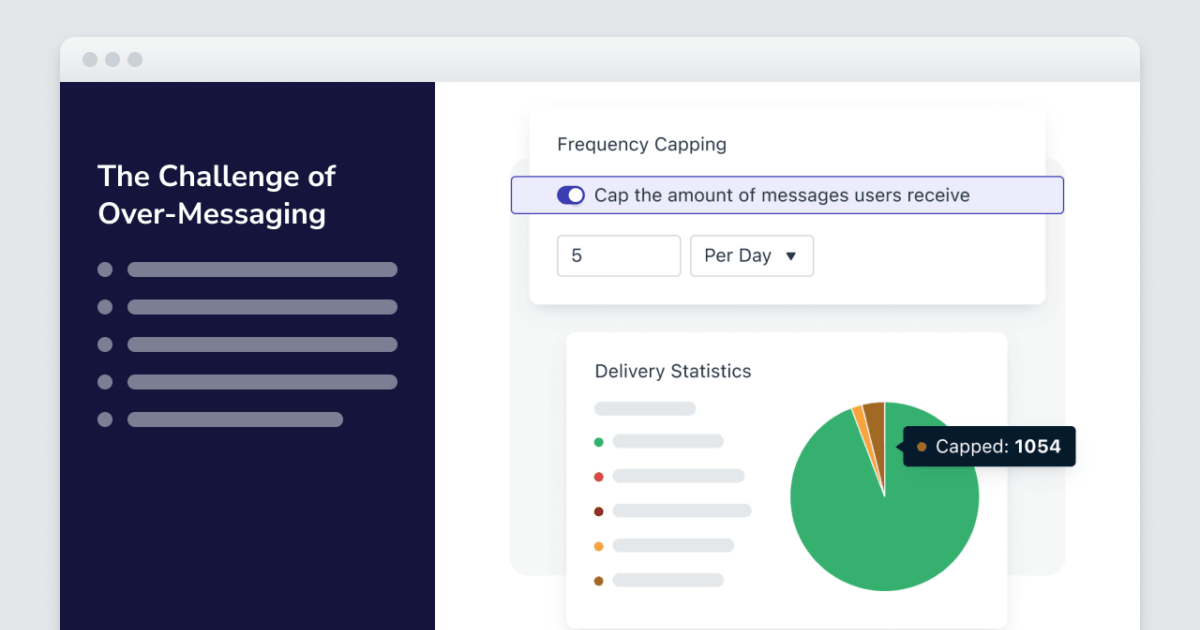Select the orange legend indicator
1200x630 pixels.
point(598,546)
